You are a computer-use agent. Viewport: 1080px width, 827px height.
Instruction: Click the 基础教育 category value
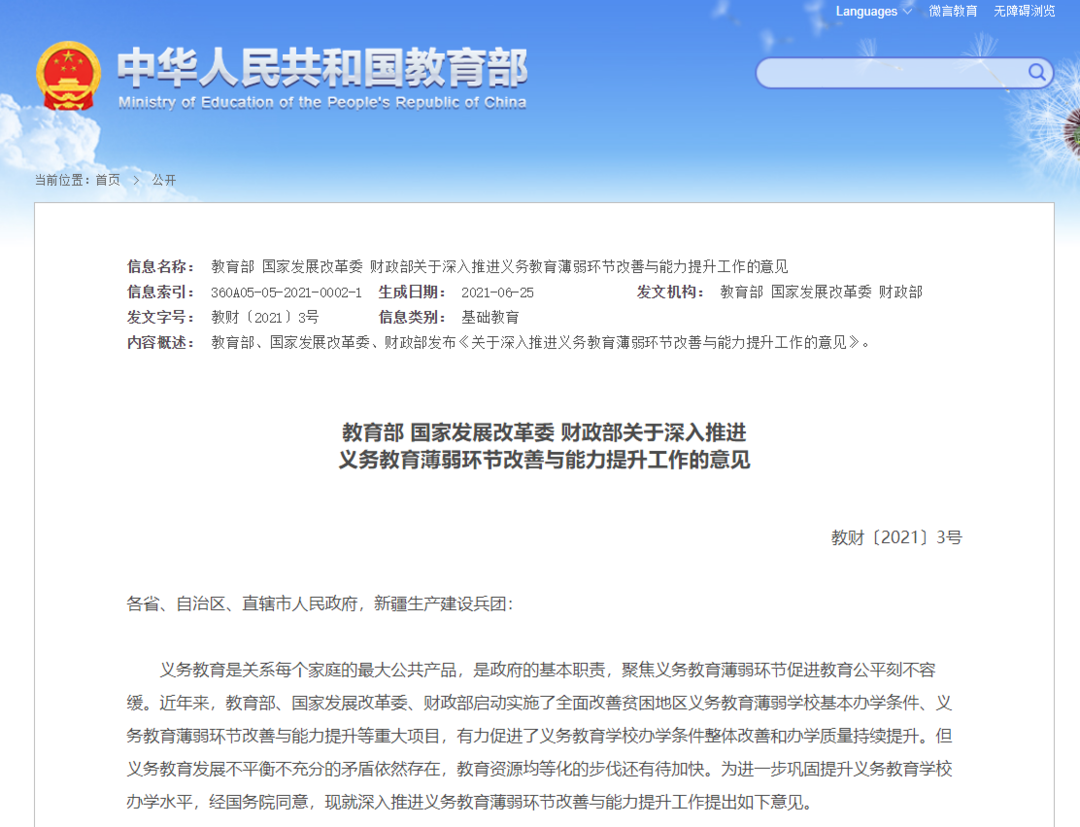tap(490, 317)
